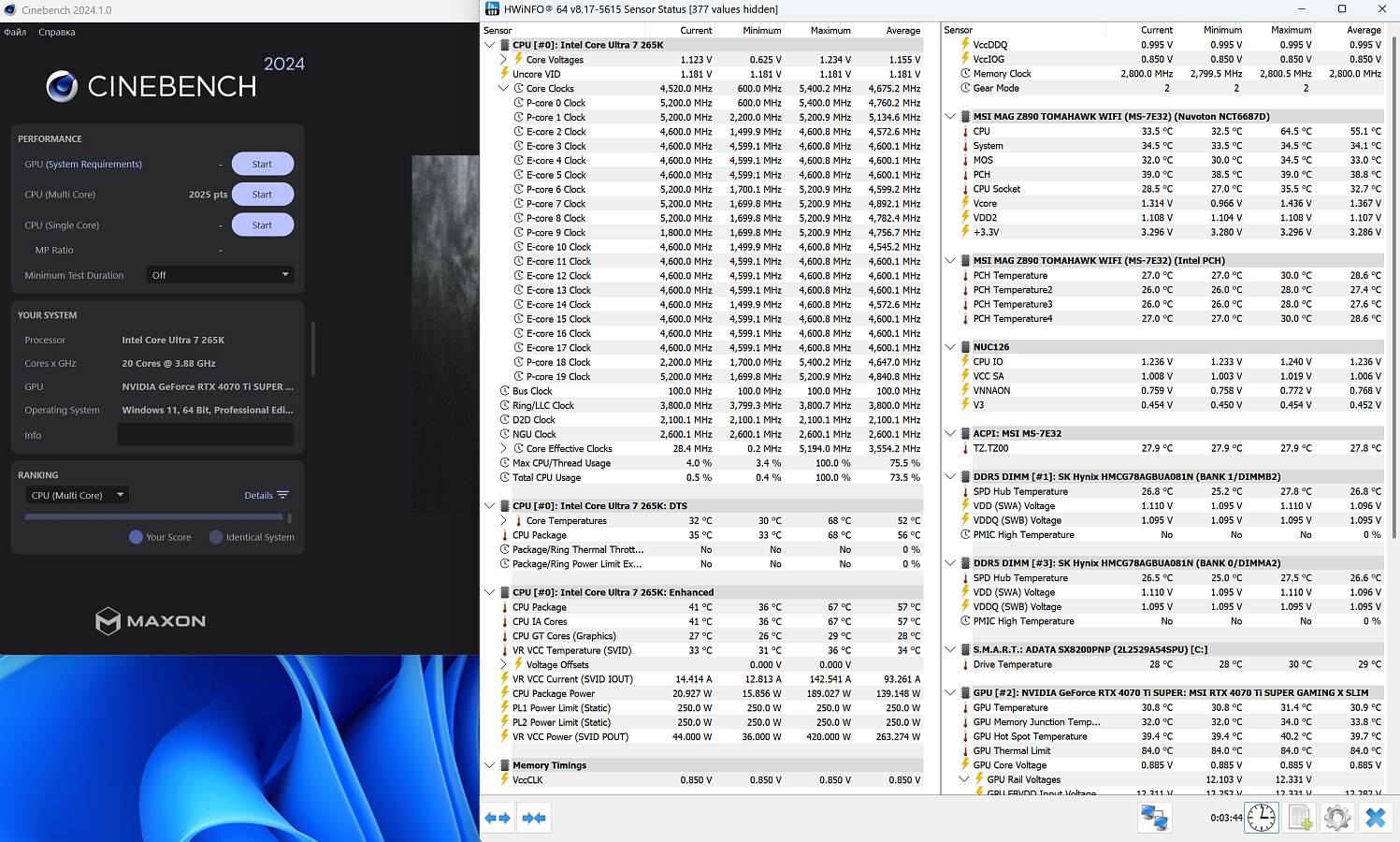
Task: Collapse CPU [#0] Intel Core Ultra 7 265K: DTS group
Action: [x=489, y=506]
